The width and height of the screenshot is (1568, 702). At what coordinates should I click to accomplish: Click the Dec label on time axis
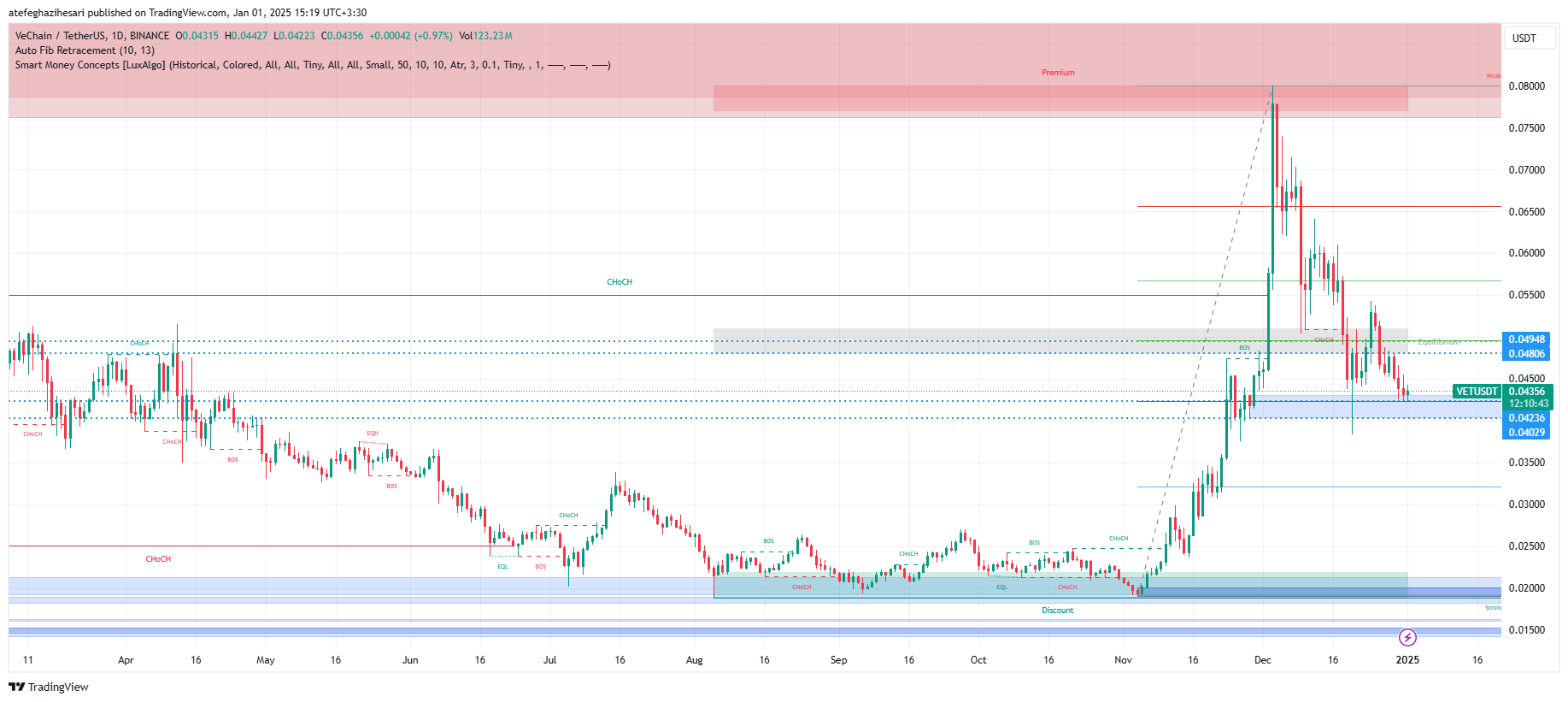pyautogui.click(x=1262, y=660)
